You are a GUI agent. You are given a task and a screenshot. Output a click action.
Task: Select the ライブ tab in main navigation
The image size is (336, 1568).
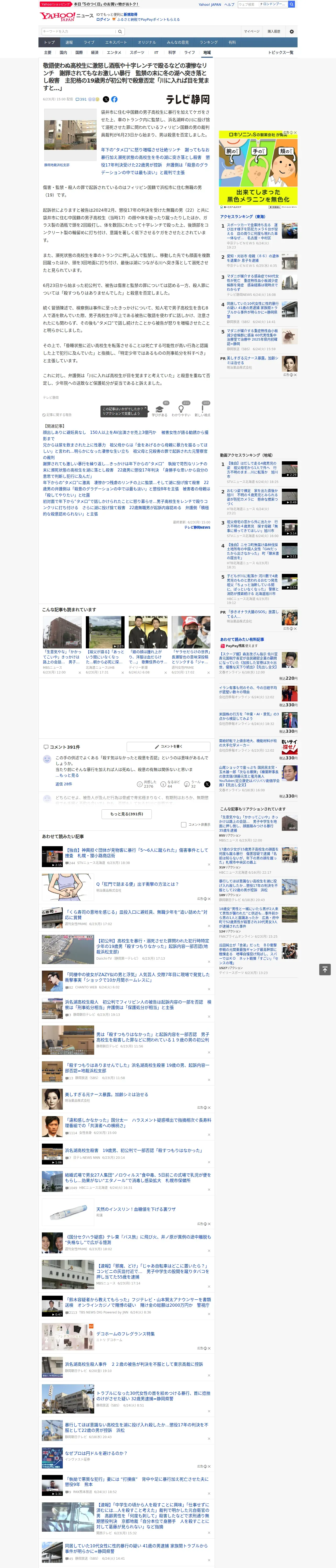[x=89, y=42]
